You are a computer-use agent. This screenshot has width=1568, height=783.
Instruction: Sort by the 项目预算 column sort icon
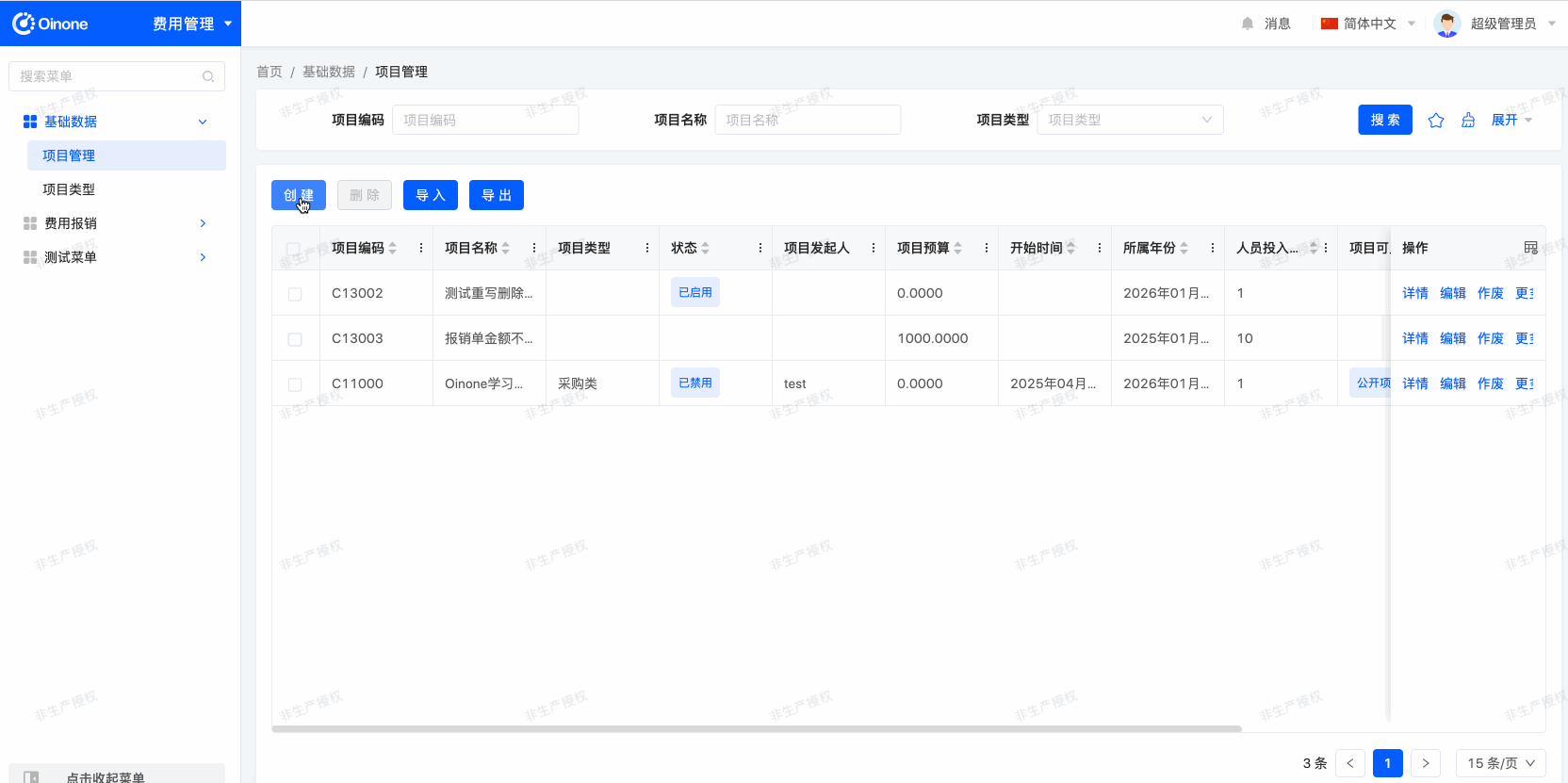(x=958, y=248)
